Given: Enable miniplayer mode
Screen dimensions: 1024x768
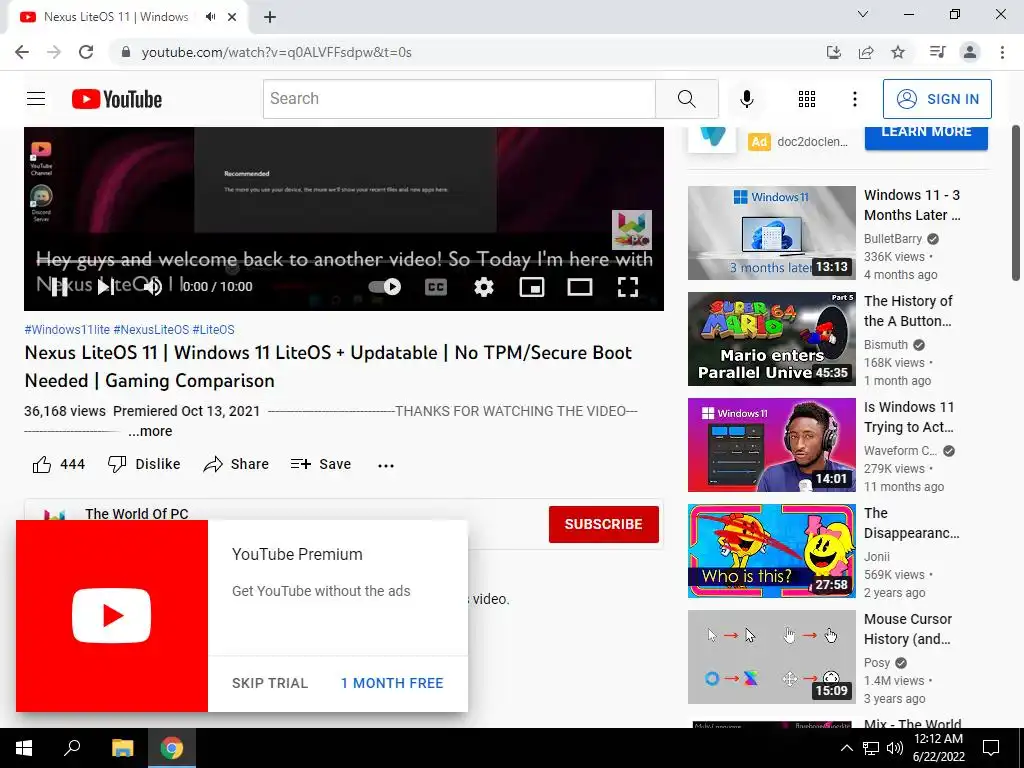Looking at the screenshot, I should click(x=532, y=287).
